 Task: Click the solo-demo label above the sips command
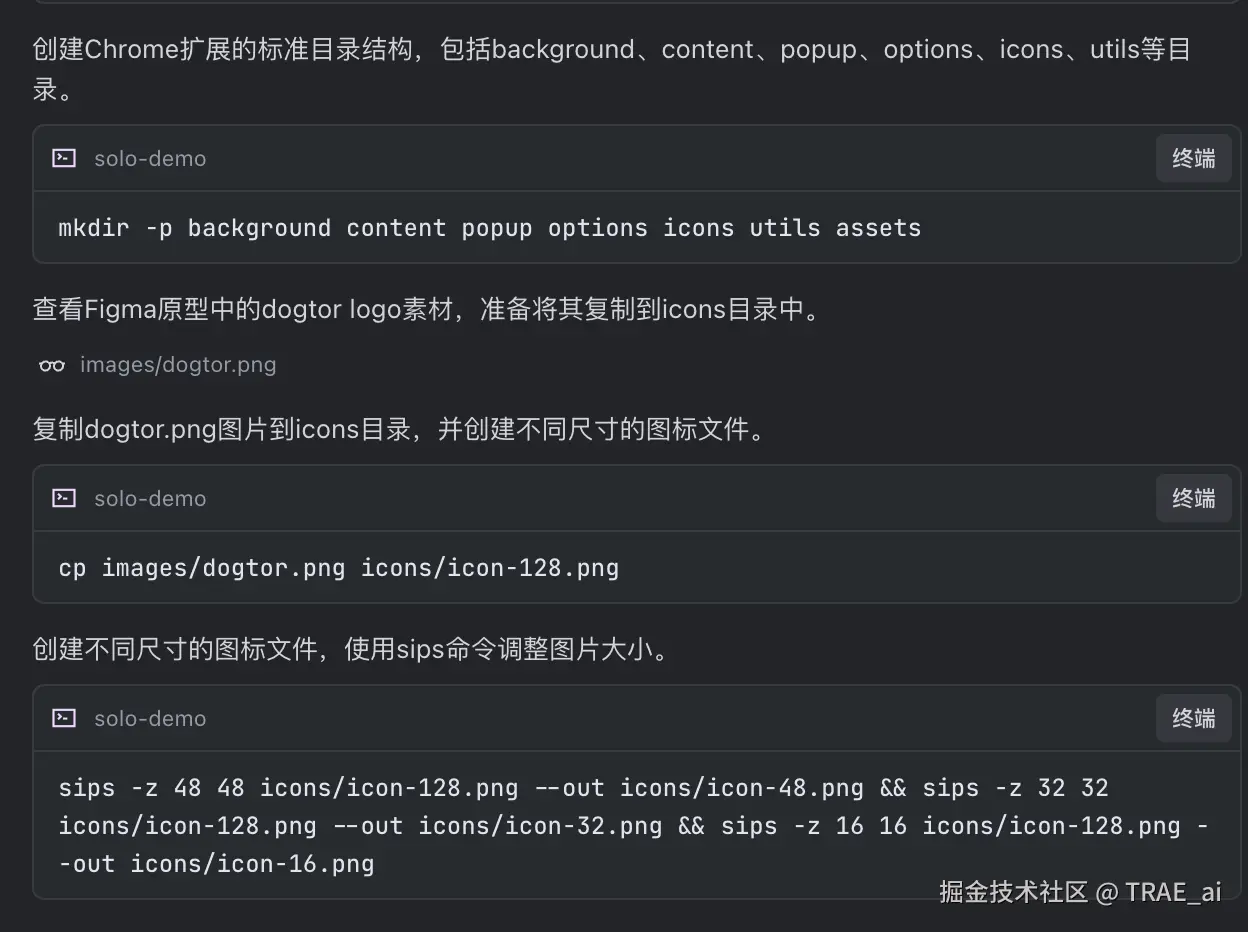click(150, 718)
